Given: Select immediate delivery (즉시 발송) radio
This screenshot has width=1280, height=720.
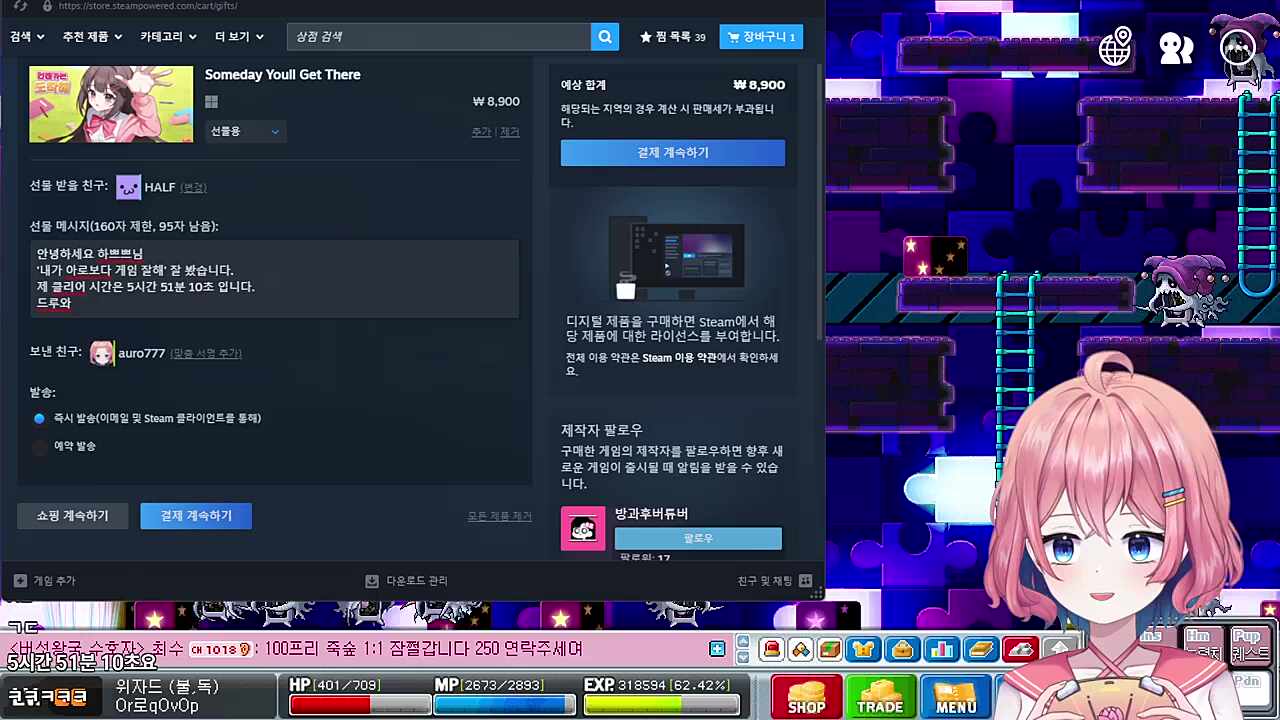Looking at the screenshot, I should click(39, 418).
